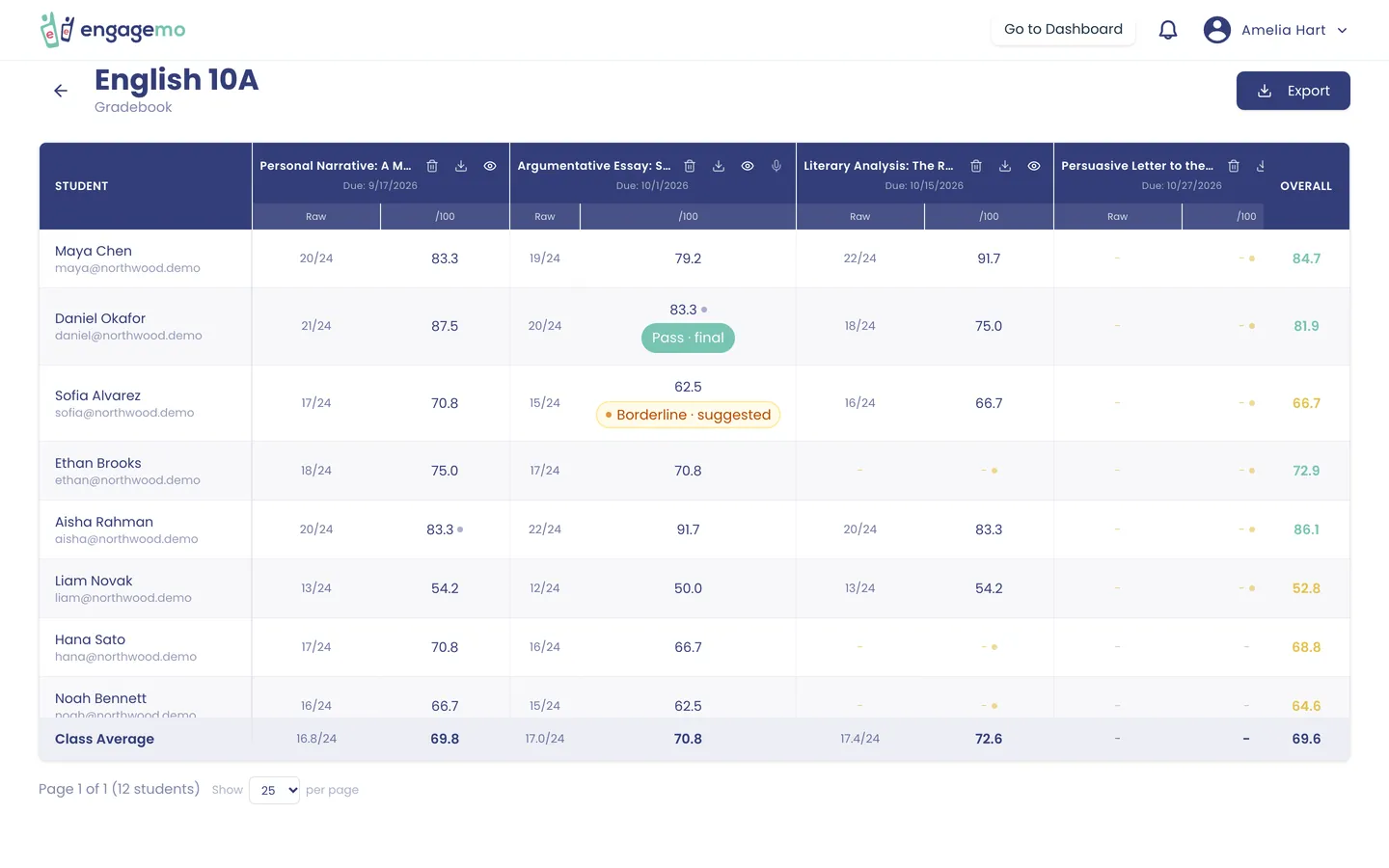
Task: Open the Persuasive Letter column title
Action: click(x=1137, y=166)
